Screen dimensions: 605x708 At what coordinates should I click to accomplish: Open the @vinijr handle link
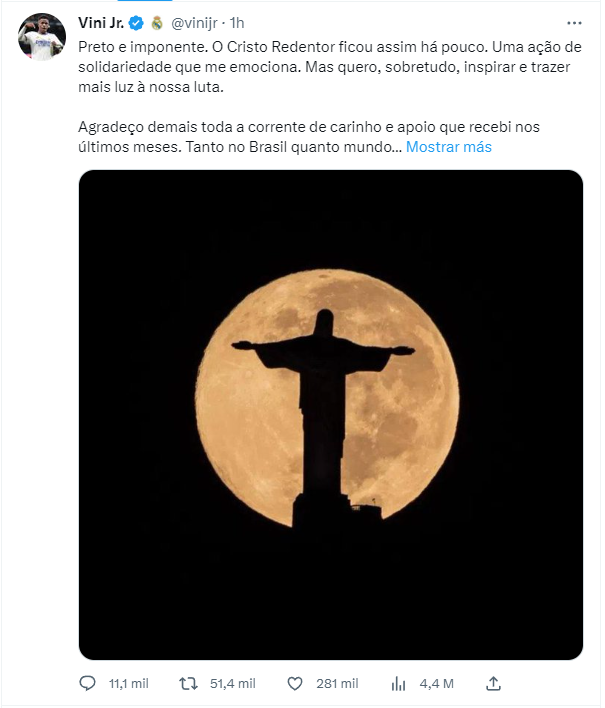pyautogui.click(x=194, y=23)
